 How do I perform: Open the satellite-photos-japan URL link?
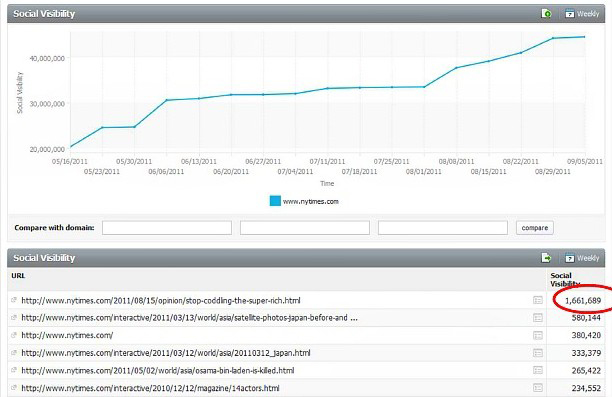189,318
